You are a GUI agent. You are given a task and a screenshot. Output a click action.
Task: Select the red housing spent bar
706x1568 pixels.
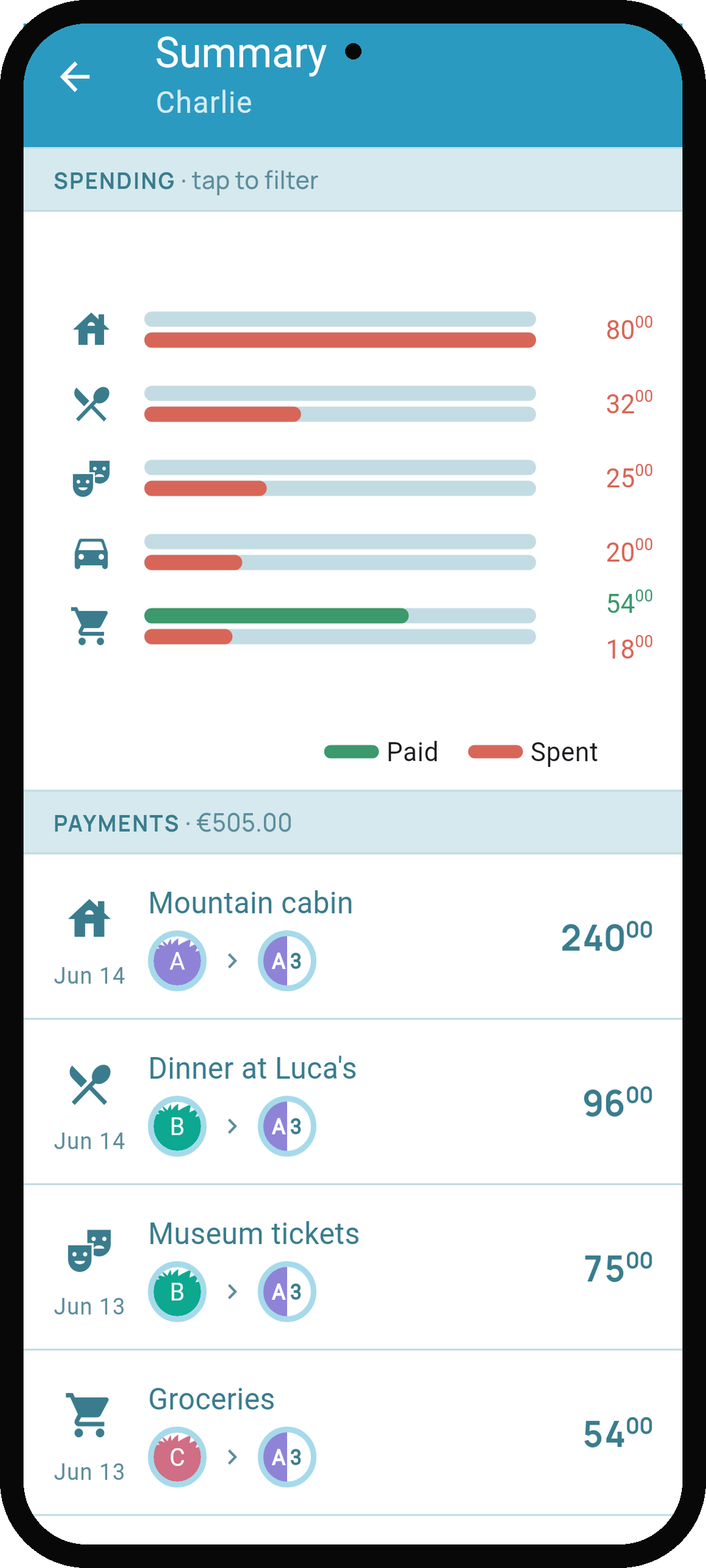click(x=340, y=340)
